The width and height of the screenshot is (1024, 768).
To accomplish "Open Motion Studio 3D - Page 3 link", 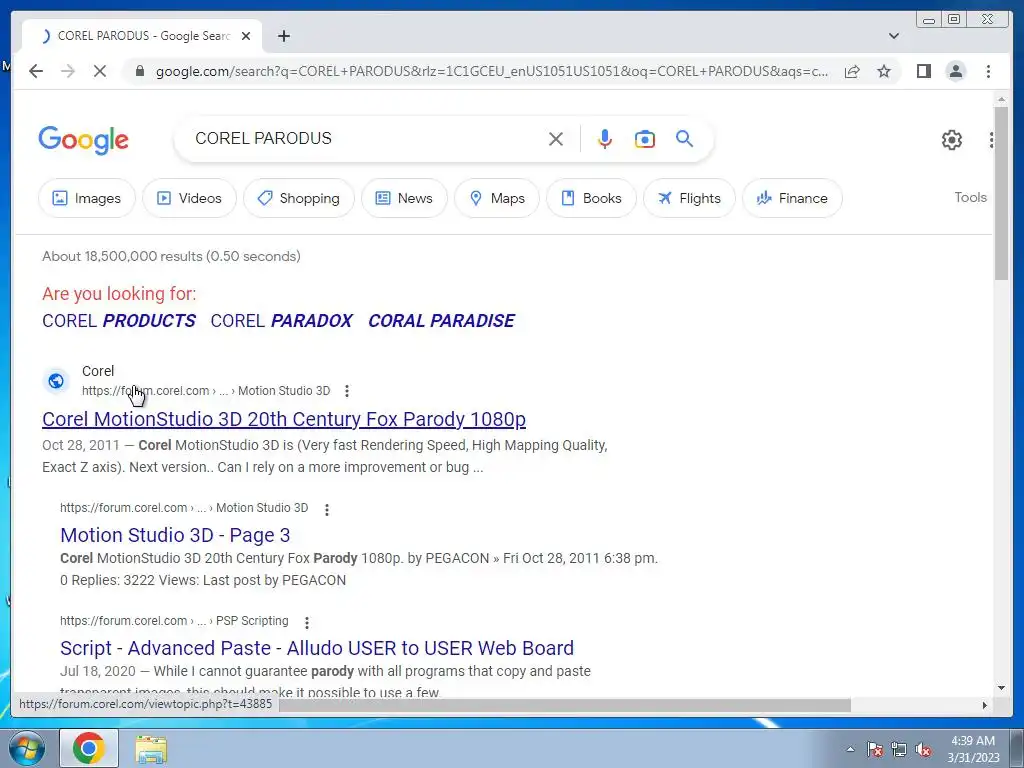I will [x=175, y=535].
